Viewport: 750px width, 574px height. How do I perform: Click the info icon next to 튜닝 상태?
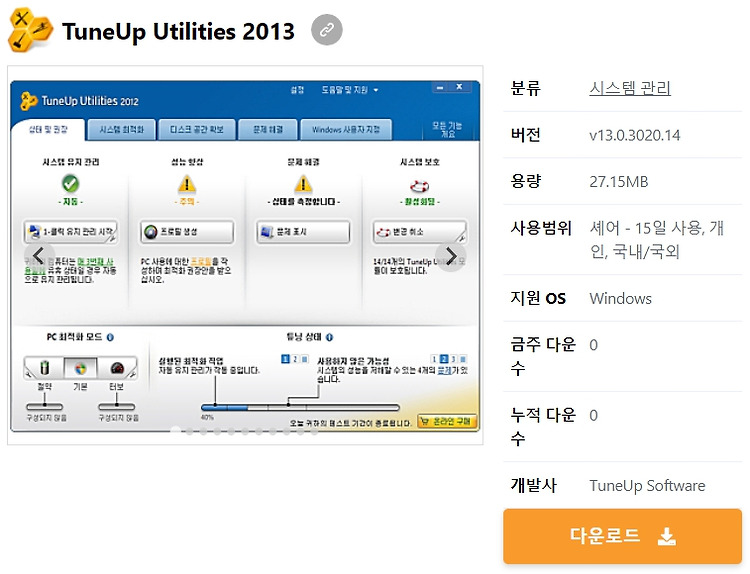[x=329, y=337]
